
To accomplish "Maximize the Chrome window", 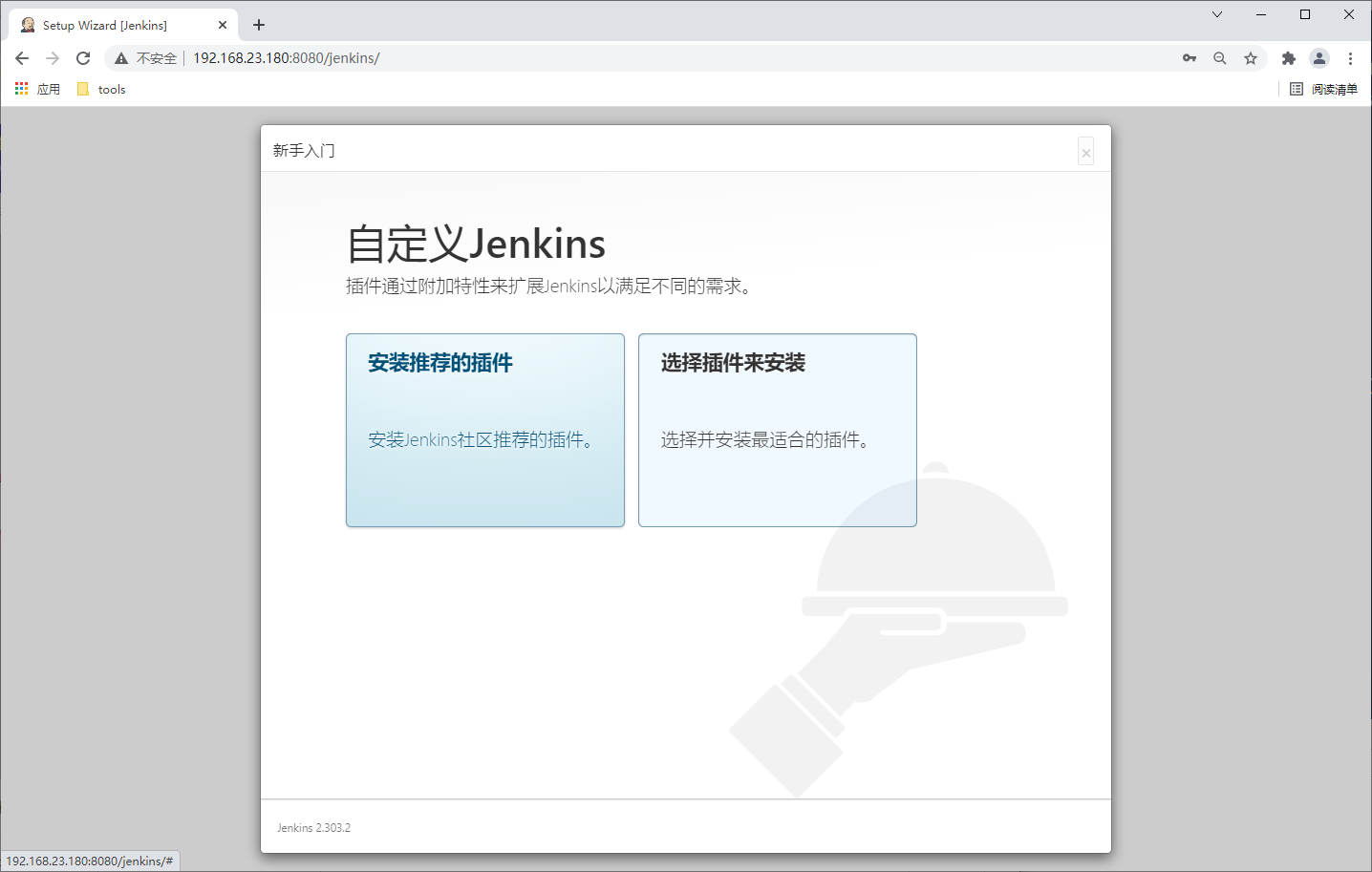I will (x=1305, y=14).
